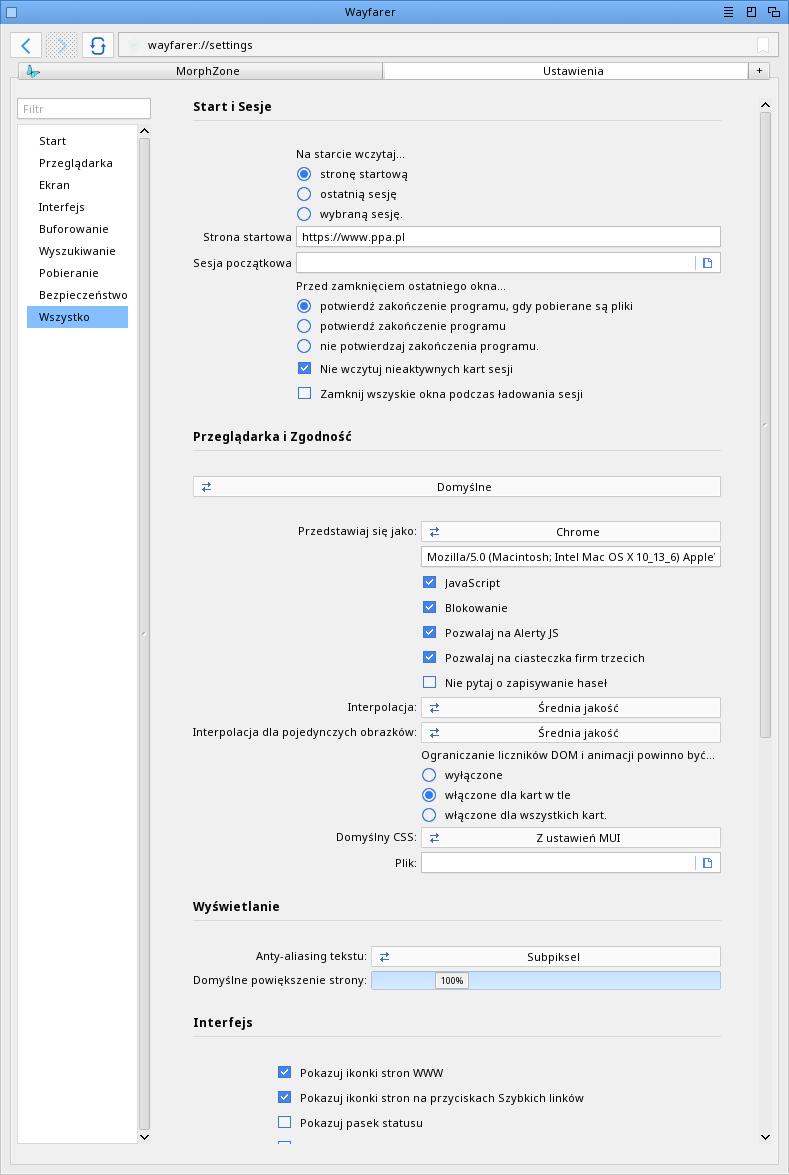The width and height of the screenshot is (789, 1175).
Task: Click the Plik path input field
Action: (558, 863)
